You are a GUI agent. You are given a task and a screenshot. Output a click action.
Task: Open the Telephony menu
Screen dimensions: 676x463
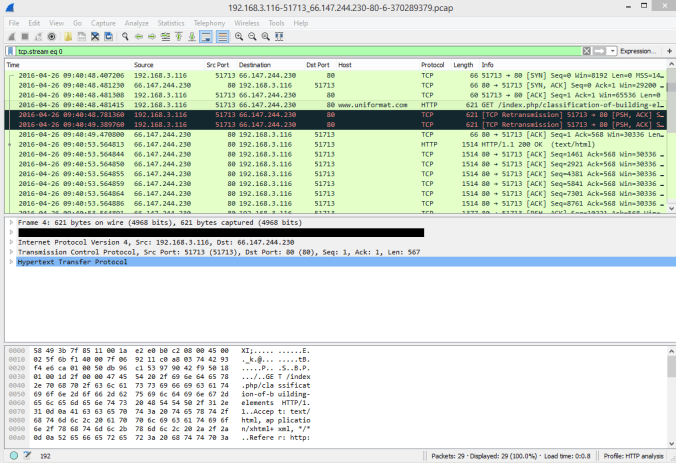pyautogui.click(x=209, y=23)
